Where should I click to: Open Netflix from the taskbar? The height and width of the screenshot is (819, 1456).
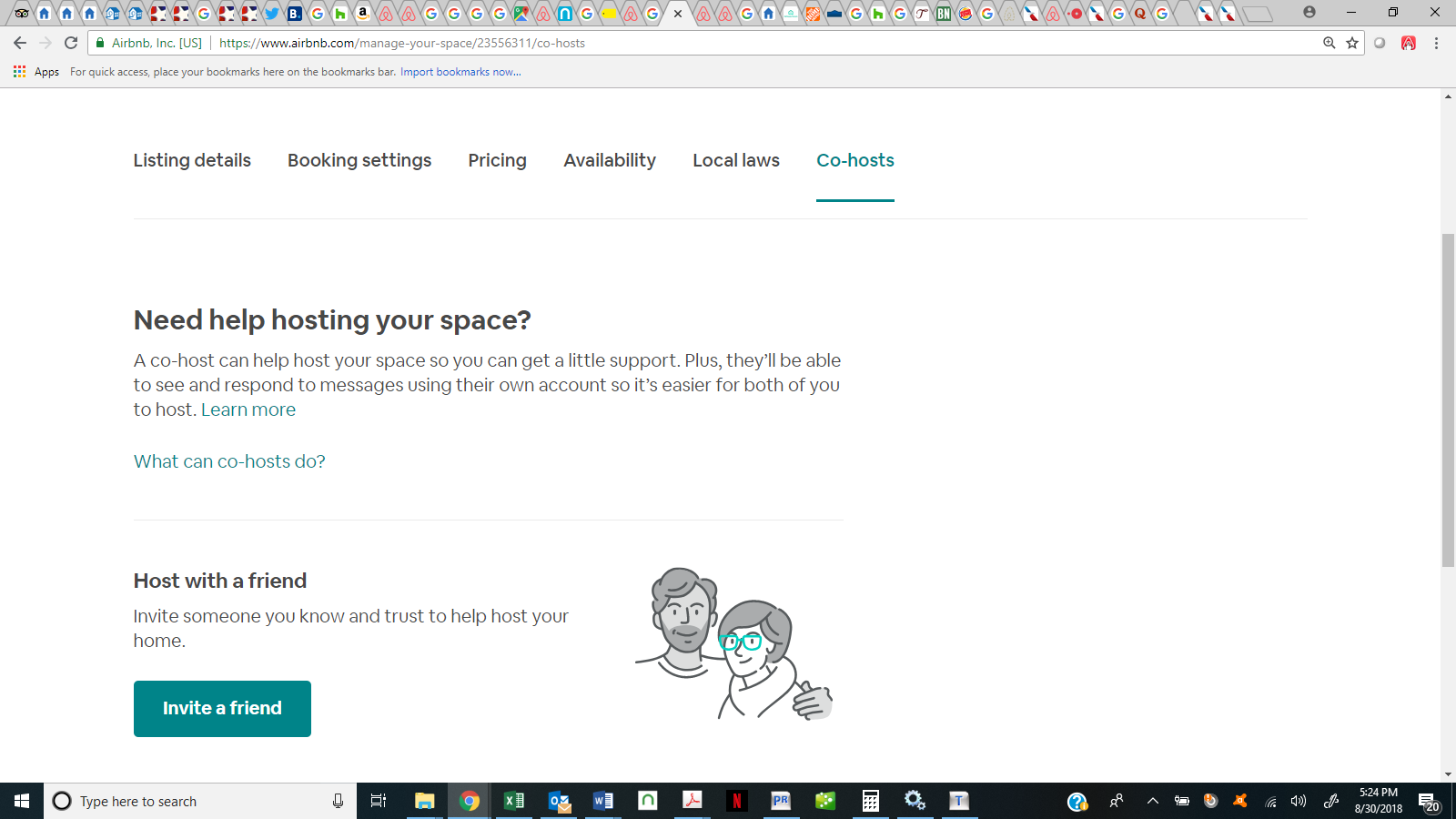click(736, 801)
